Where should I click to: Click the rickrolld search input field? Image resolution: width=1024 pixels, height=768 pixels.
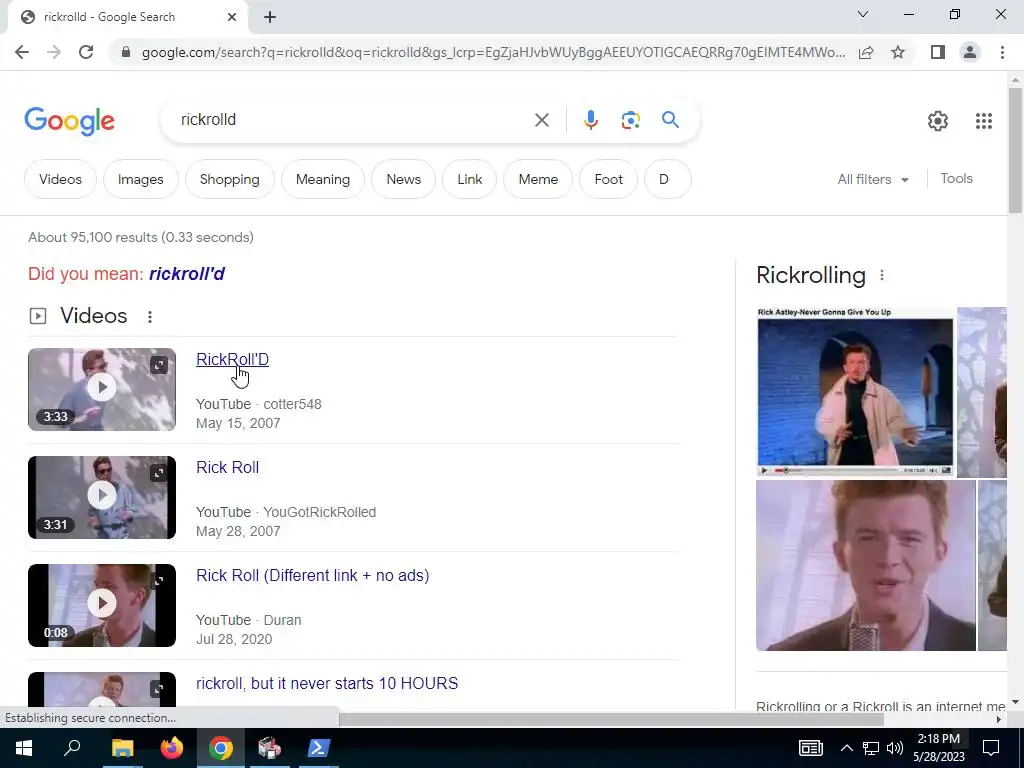coord(353,120)
